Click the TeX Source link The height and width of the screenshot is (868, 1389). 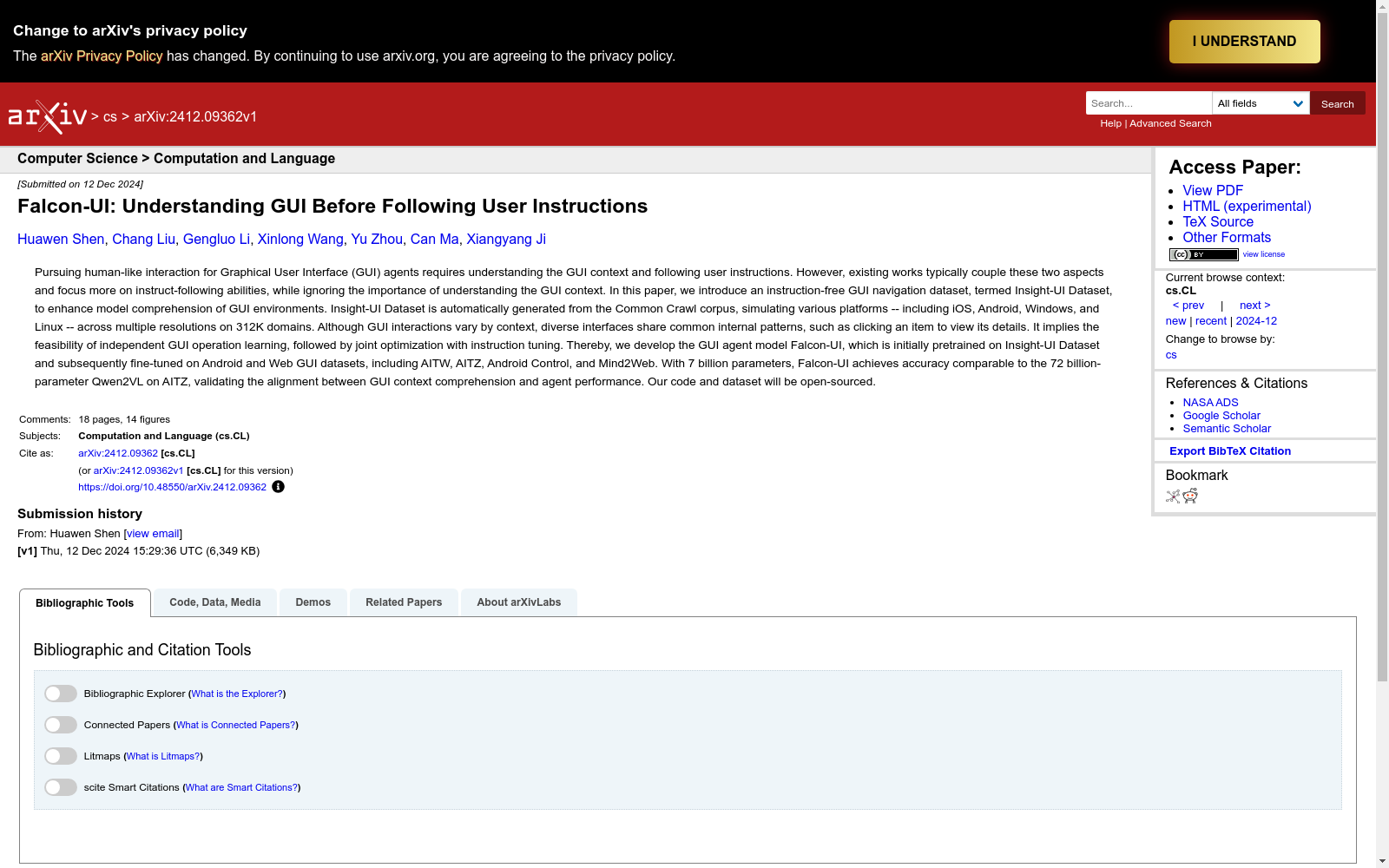1218,221
